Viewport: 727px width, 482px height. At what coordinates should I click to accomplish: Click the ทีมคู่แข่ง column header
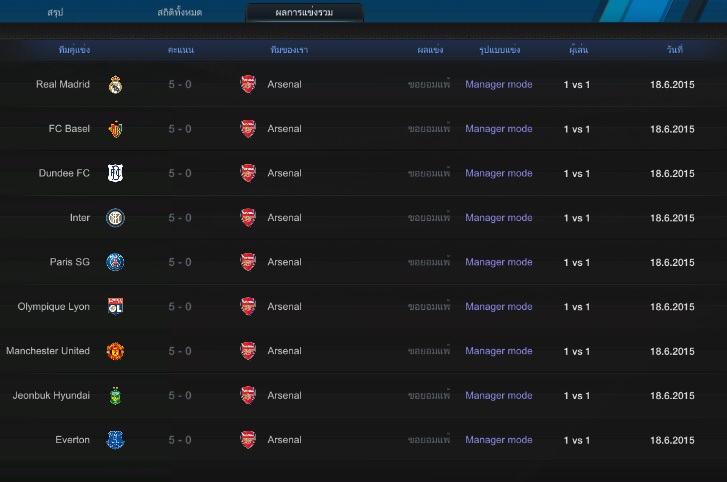pyautogui.click(x=74, y=49)
